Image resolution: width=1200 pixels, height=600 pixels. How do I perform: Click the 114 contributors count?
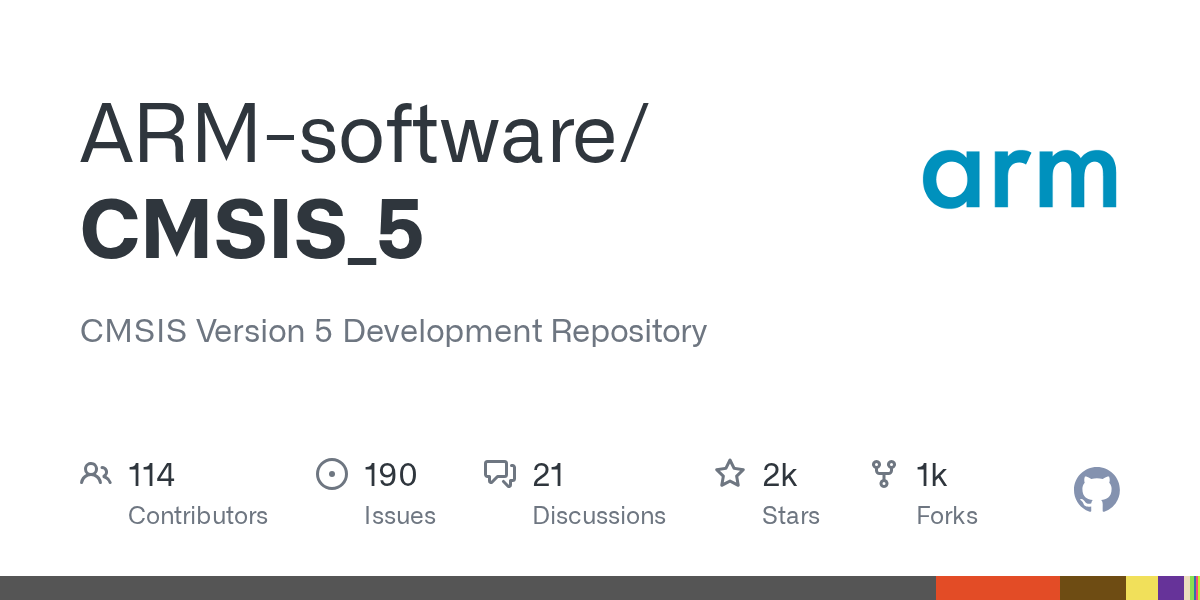pyautogui.click(x=151, y=475)
